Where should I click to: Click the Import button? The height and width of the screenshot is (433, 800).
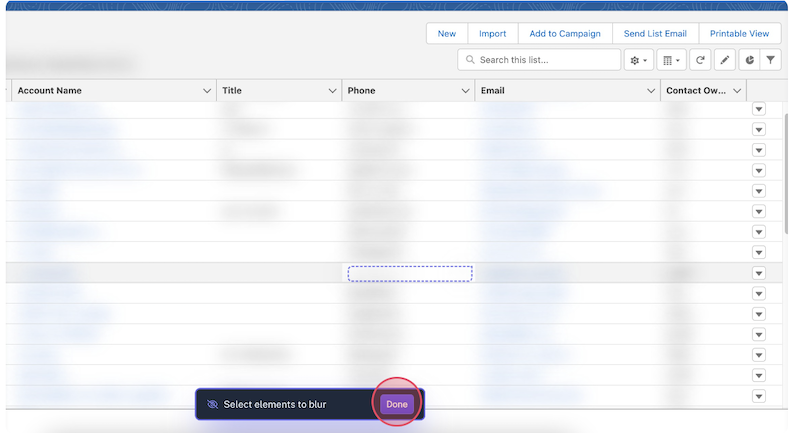coord(492,34)
